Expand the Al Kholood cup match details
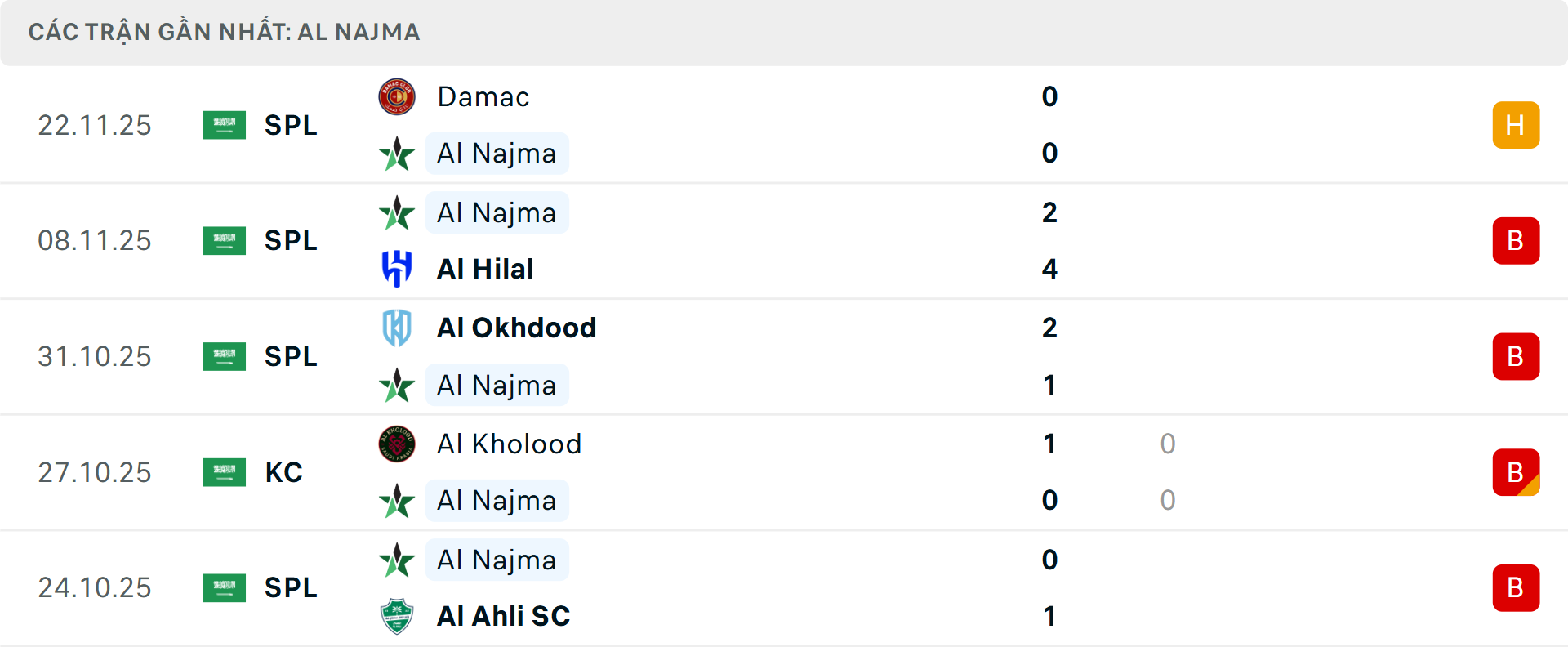The image size is (1568, 647). [x=784, y=472]
